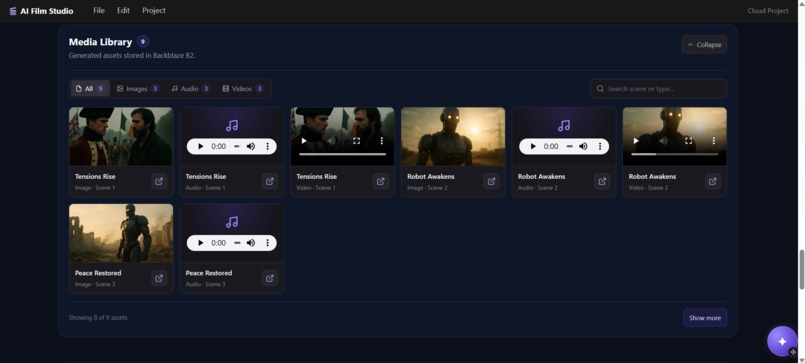This screenshot has height=363, width=806.
Task: Open more options on Tensions Rise video
Action: click(x=381, y=140)
